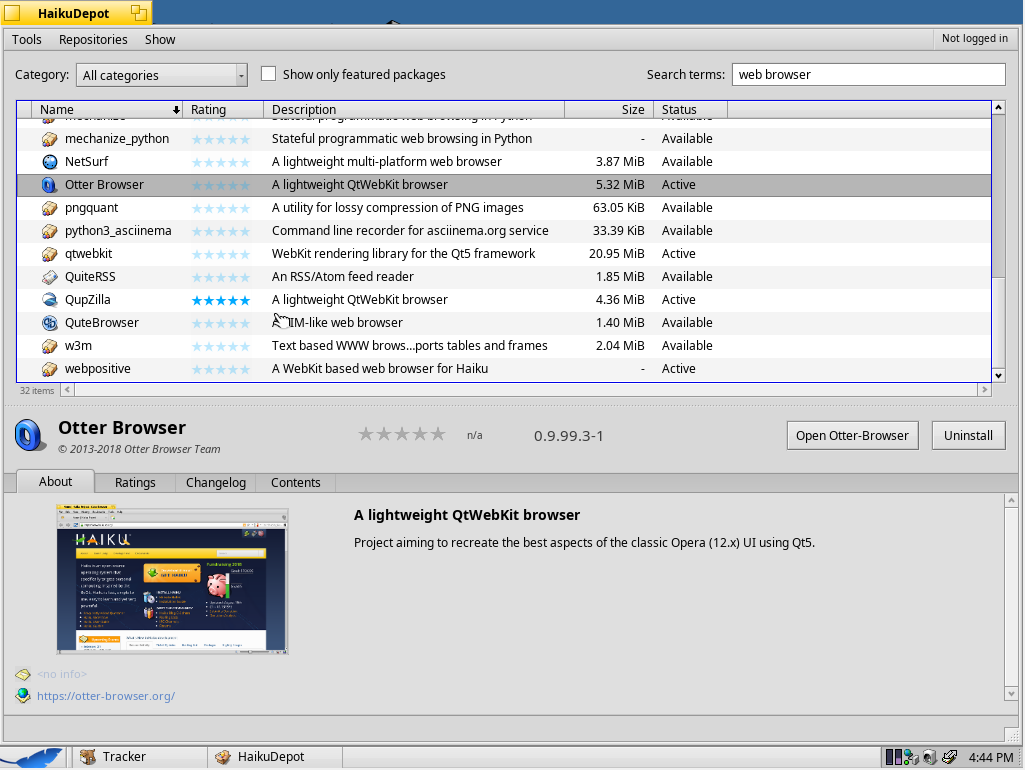Click the NetSurf globe icon

pyautogui.click(x=50, y=162)
